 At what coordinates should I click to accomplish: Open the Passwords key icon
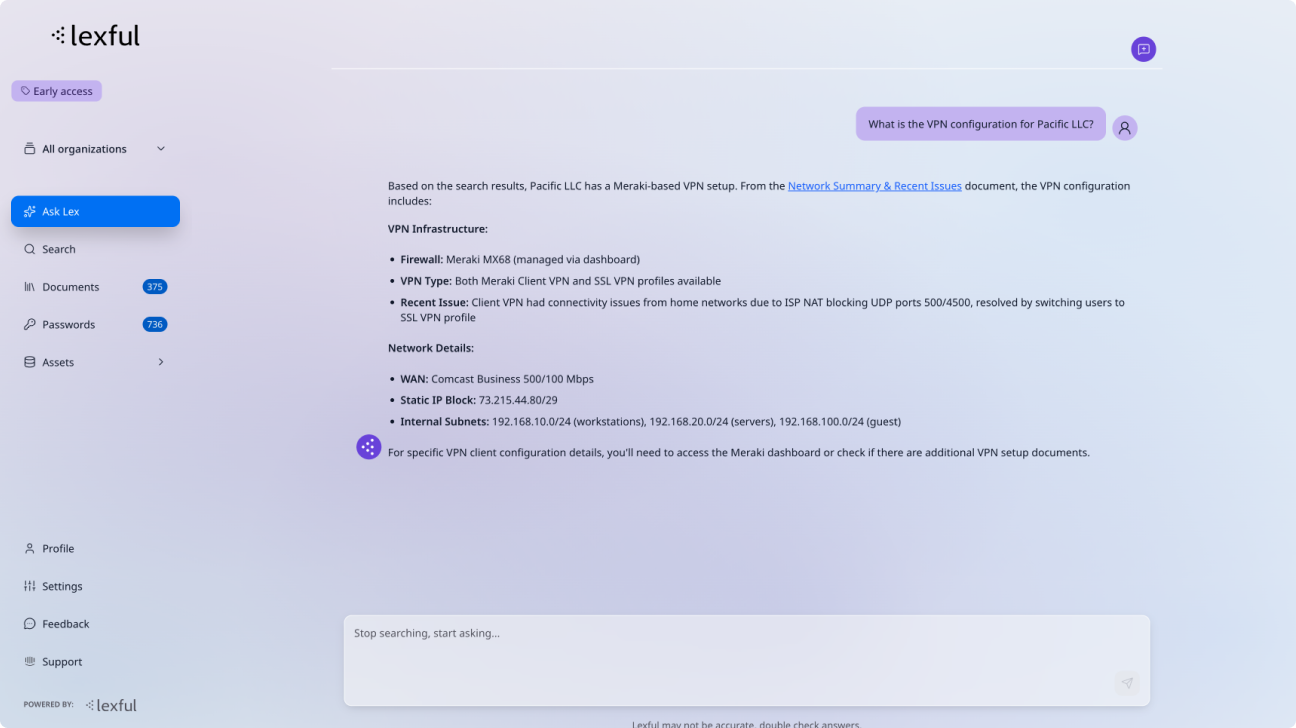point(28,324)
